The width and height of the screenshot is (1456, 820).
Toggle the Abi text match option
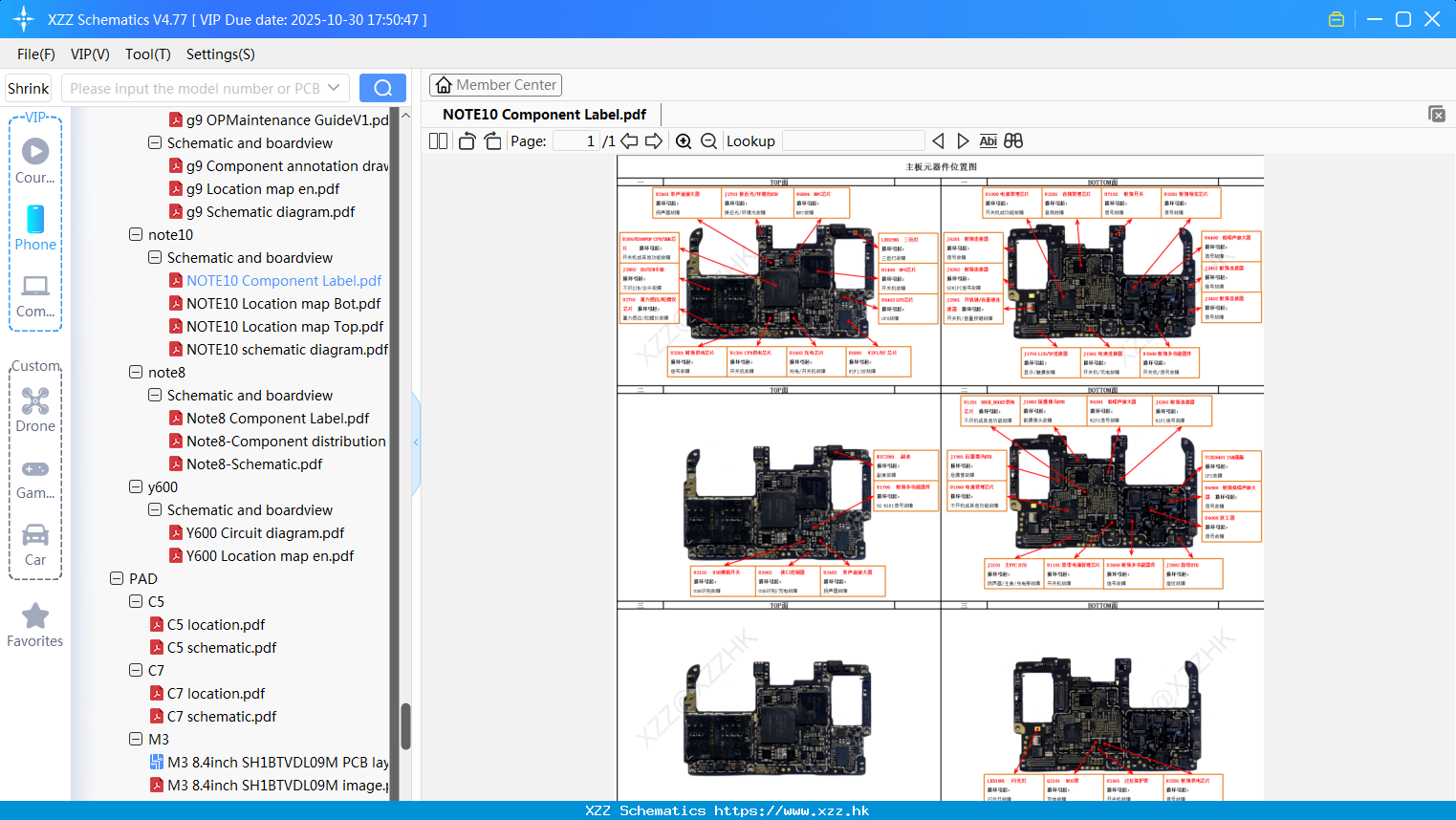[988, 140]
